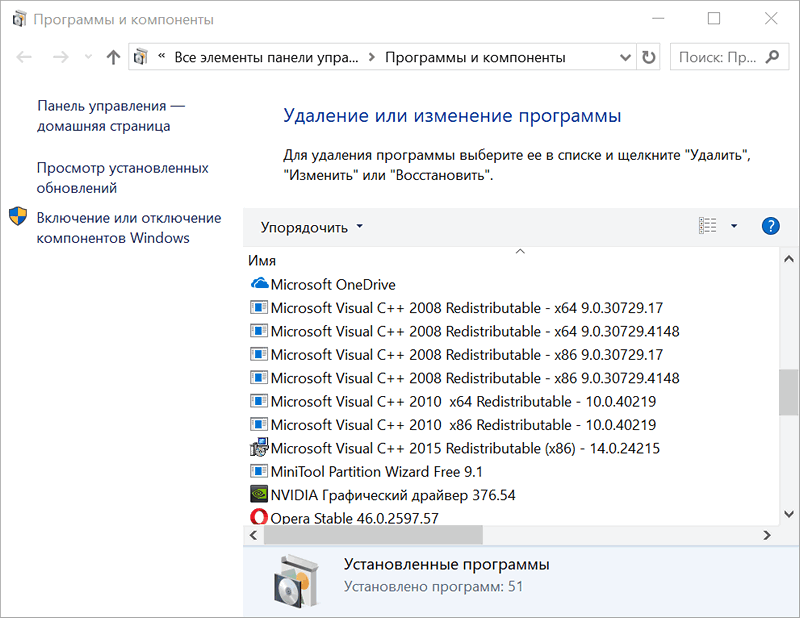The image size is (800, 618).
Task: Click the title bar Programs icon
Action: (19, 19)
